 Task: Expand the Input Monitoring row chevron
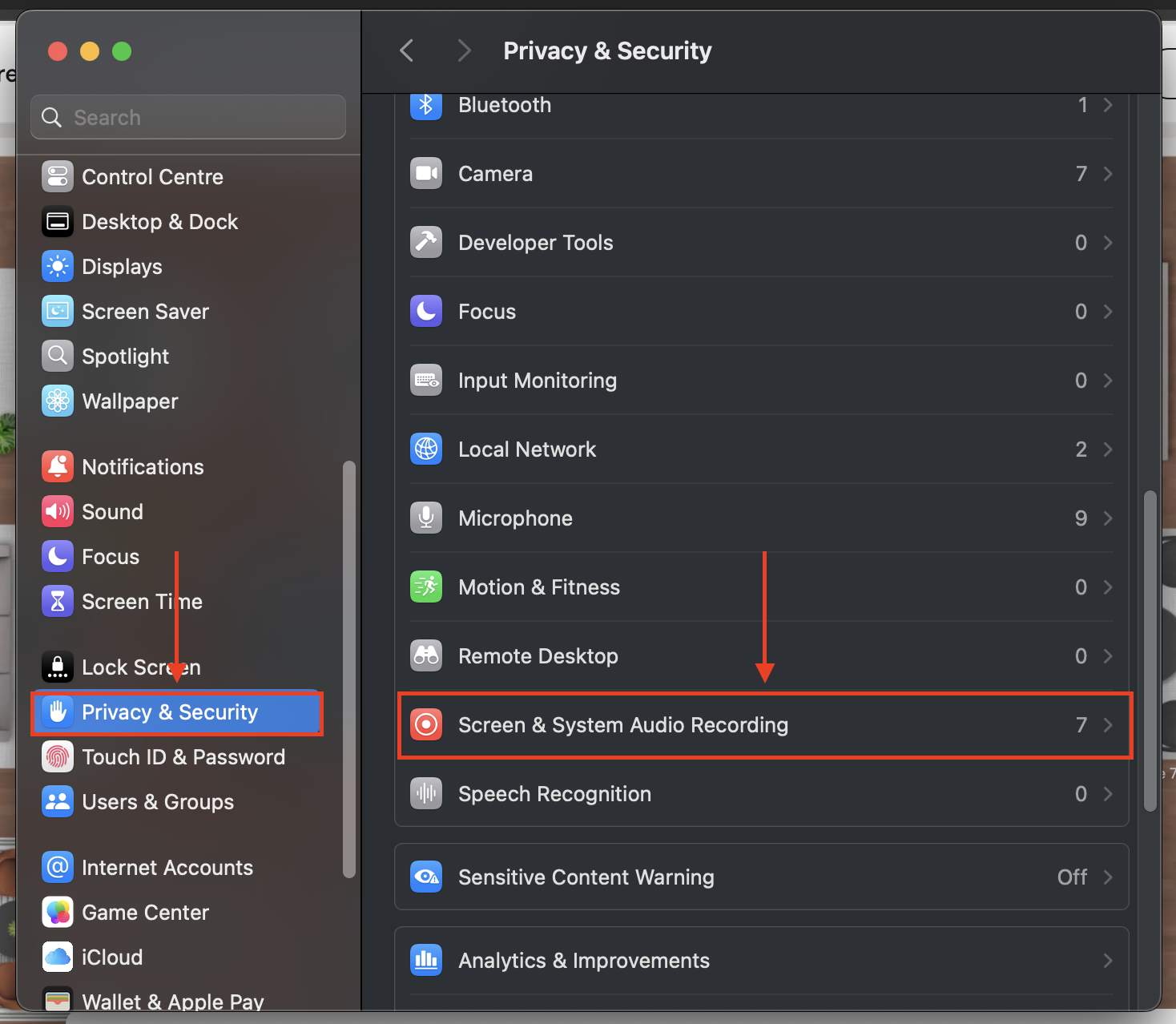coord(1108,381)
